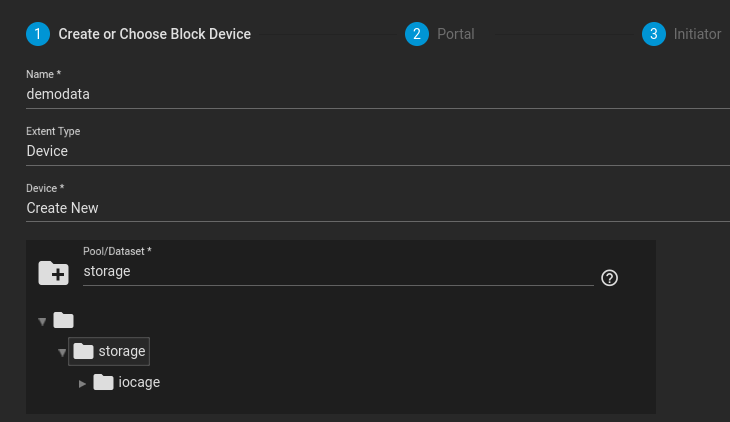Click step 2 circle icon
Viewport: 730px width, 422px height.
pos(417,34)
